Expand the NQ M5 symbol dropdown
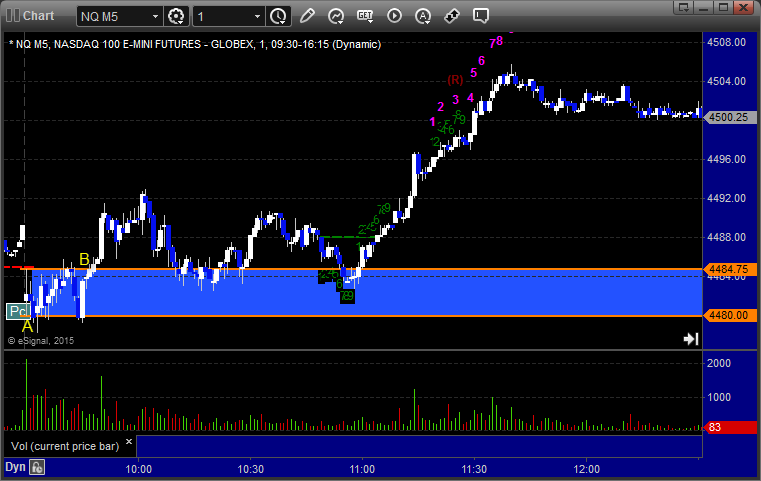Viewport: 761px width, 481px height. (x=155, y=17)
